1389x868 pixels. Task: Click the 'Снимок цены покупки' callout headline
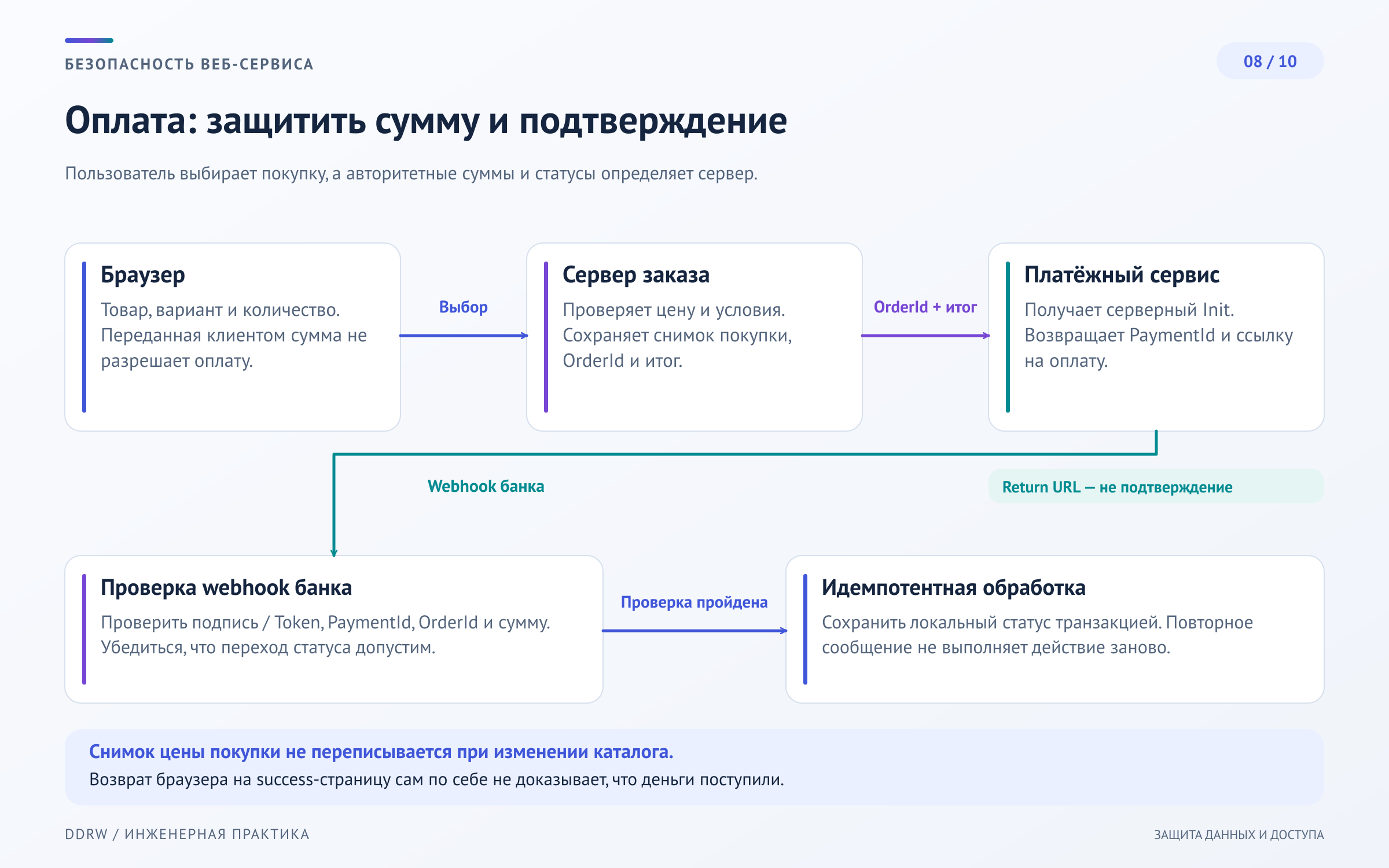click(381, 752)
